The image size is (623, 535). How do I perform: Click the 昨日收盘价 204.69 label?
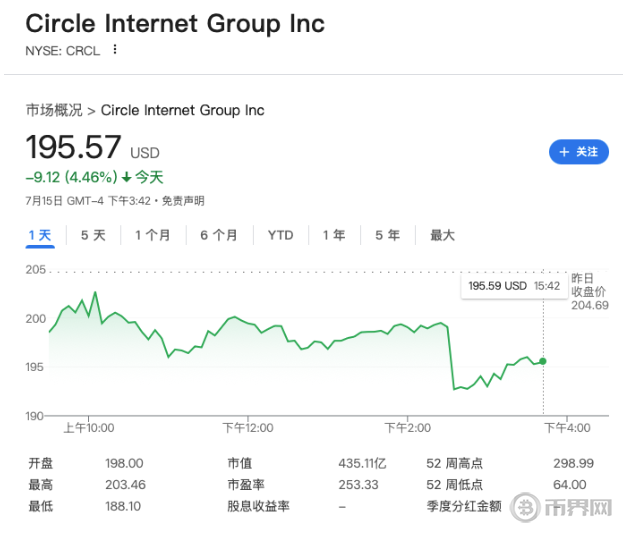(x=590, y=292)
